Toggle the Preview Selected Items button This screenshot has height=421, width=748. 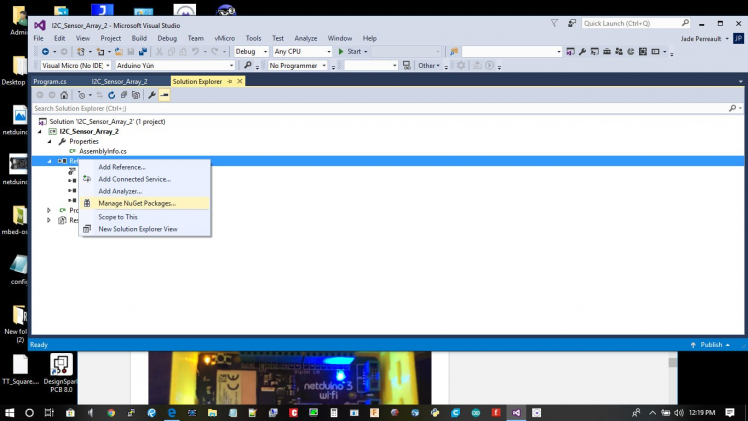[x=164, y=95]
